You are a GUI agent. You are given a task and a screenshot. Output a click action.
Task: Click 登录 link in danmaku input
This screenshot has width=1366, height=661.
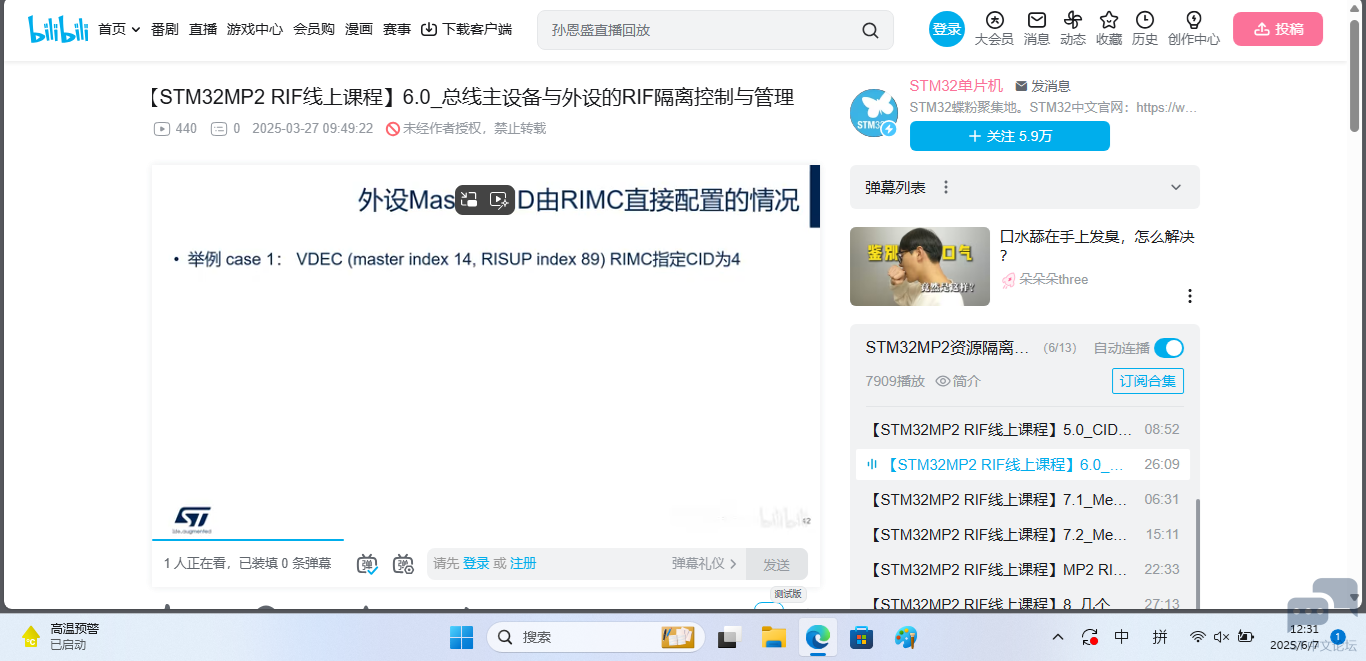(x=476, y=564)
